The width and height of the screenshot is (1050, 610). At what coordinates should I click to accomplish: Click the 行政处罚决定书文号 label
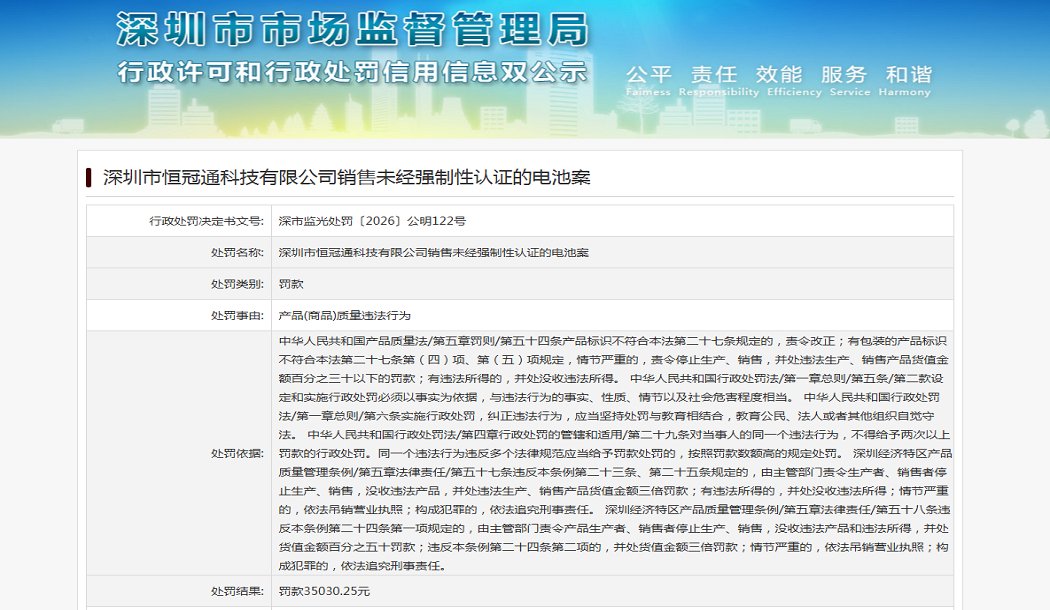(206, 221)
